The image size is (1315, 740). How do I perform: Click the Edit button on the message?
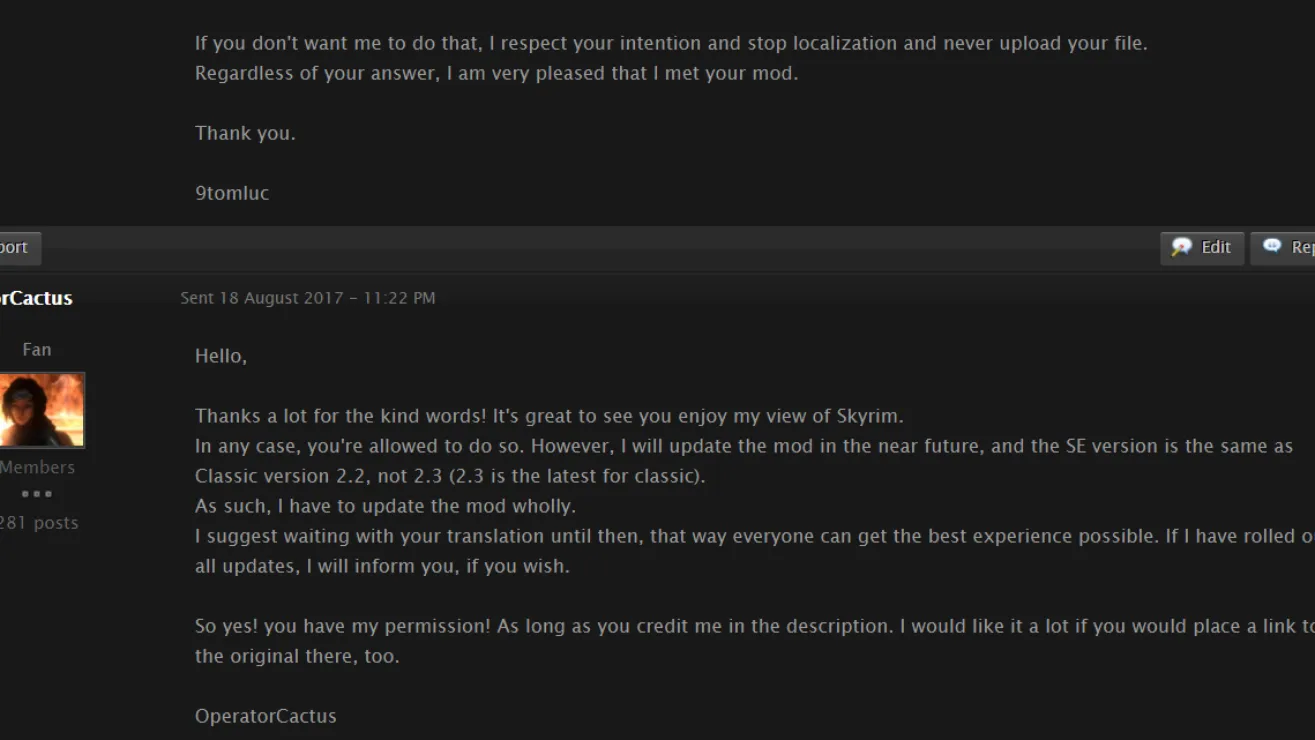(1202, 248)
